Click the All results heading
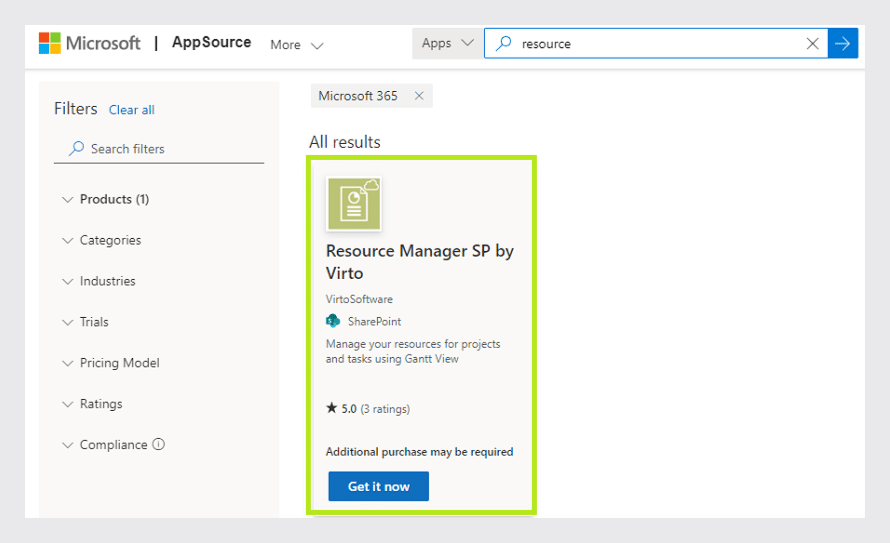The height and width of the screenshot is (543, 890). pyautogui.click(x=345, y=142)
